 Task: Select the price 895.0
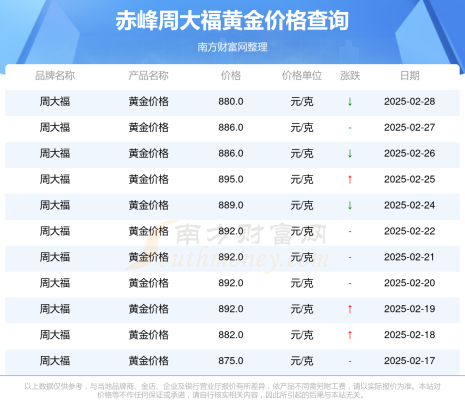[231, 179]
